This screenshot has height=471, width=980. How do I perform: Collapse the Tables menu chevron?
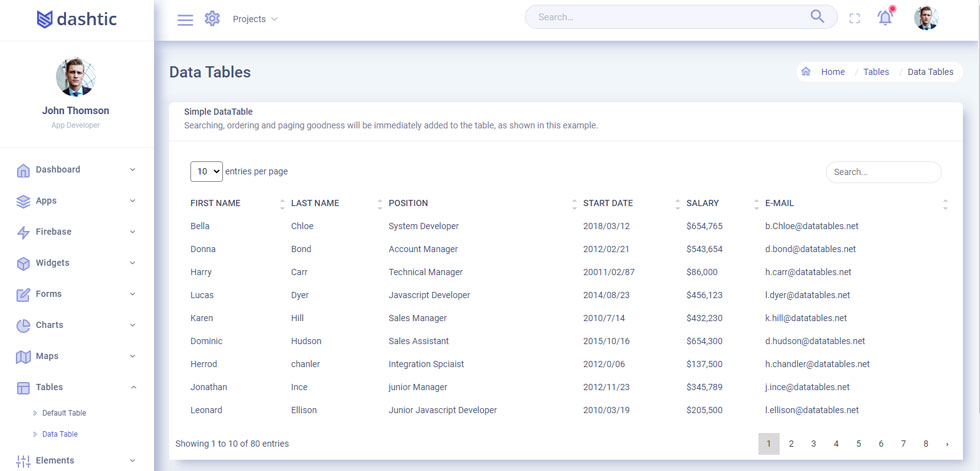[x=133, y=387]
